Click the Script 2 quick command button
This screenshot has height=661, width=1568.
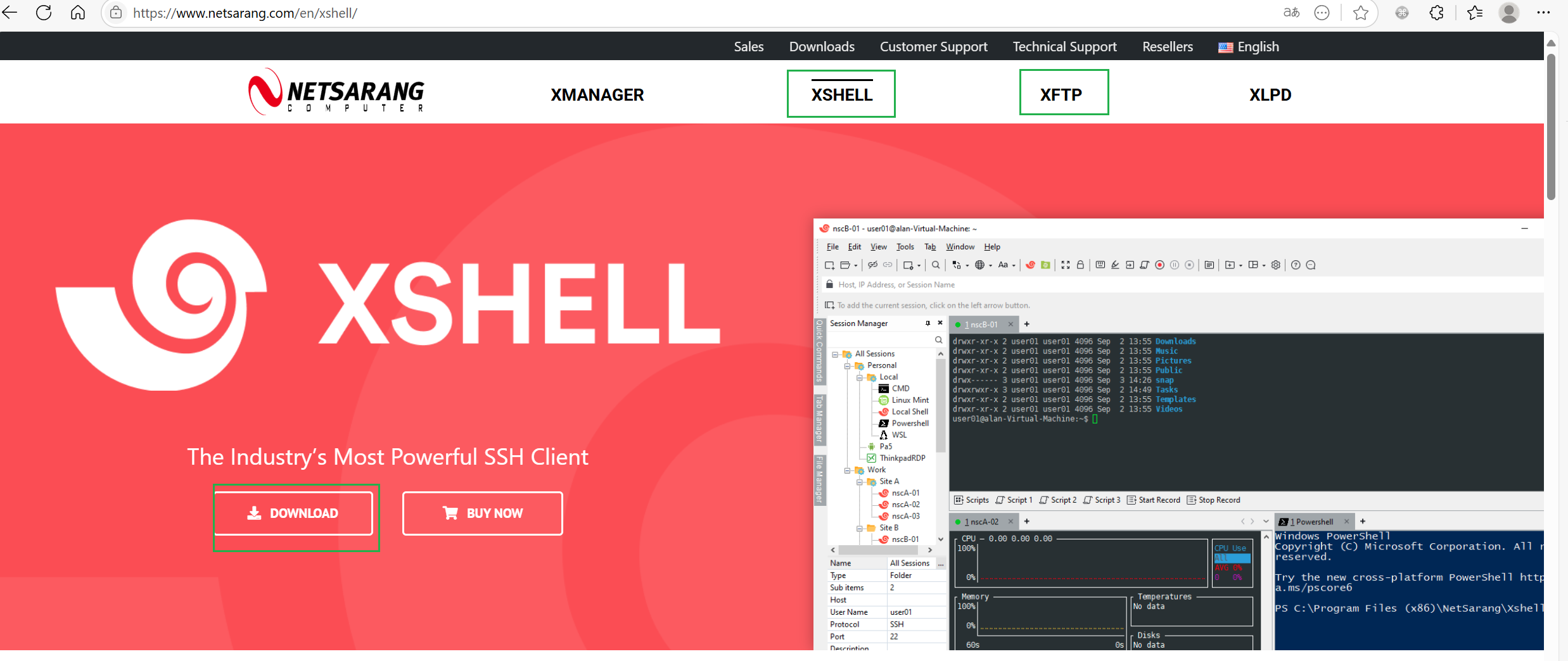tap(1058, 500)
